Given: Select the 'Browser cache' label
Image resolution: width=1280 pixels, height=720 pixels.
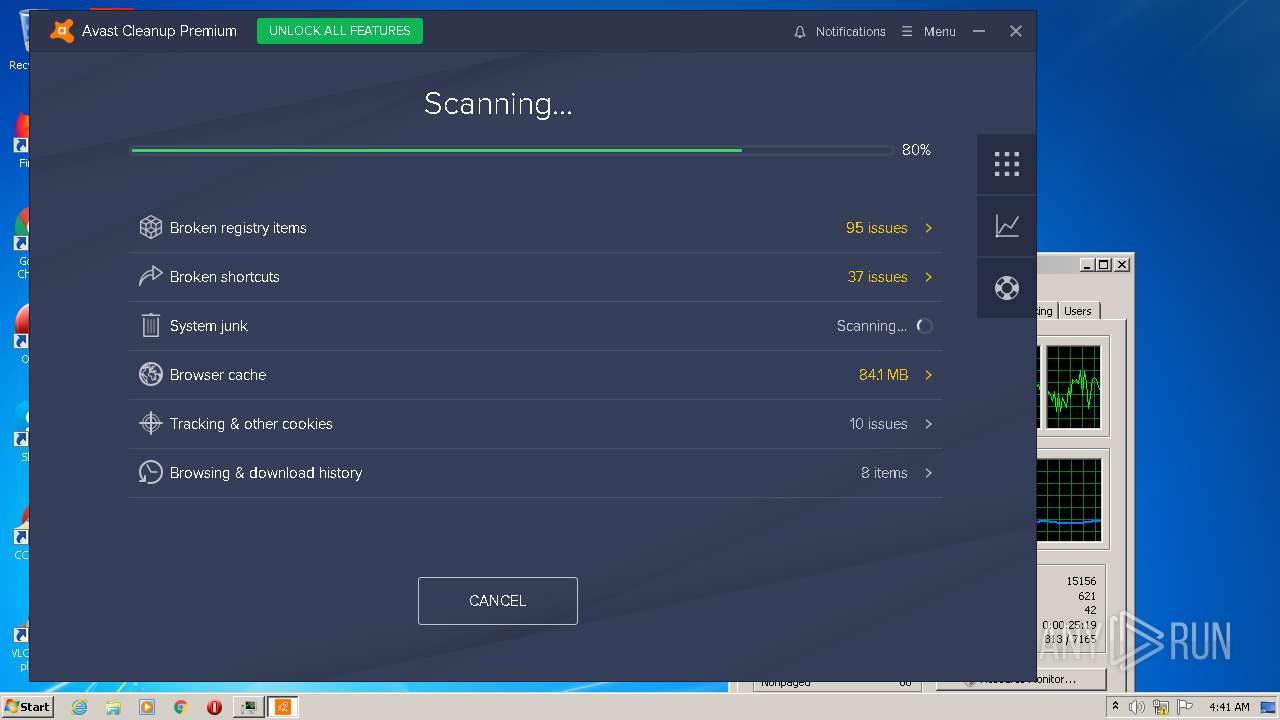Looking at the screenshot, I should click(218, 375).
